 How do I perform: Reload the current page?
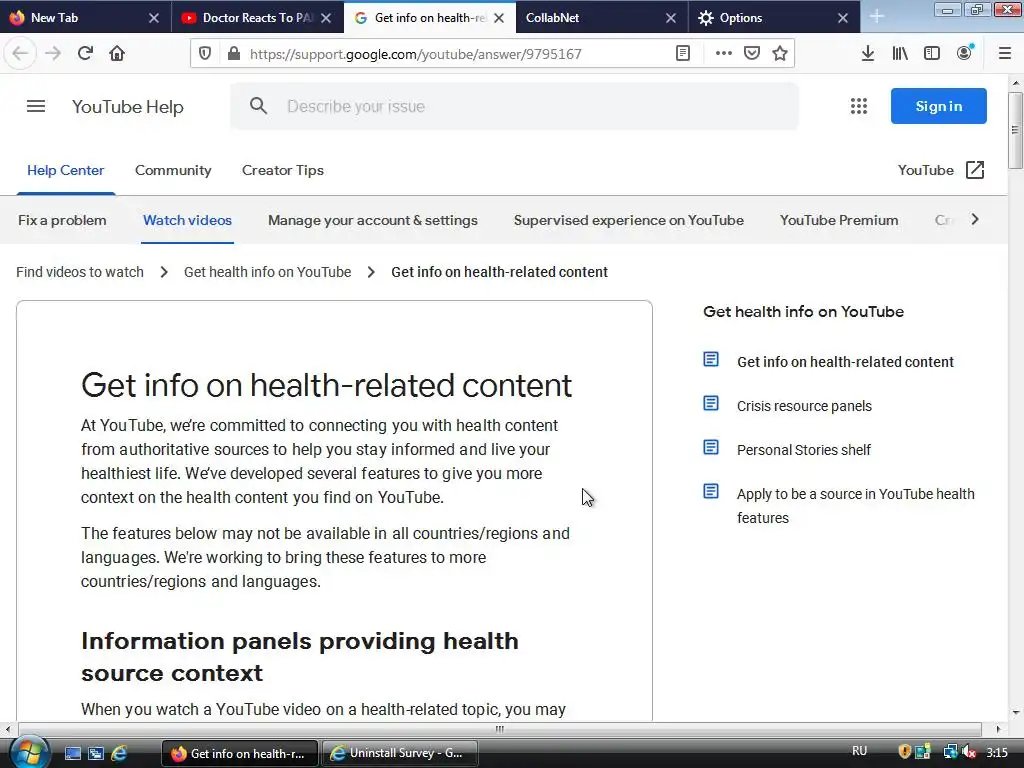[85, 54]
